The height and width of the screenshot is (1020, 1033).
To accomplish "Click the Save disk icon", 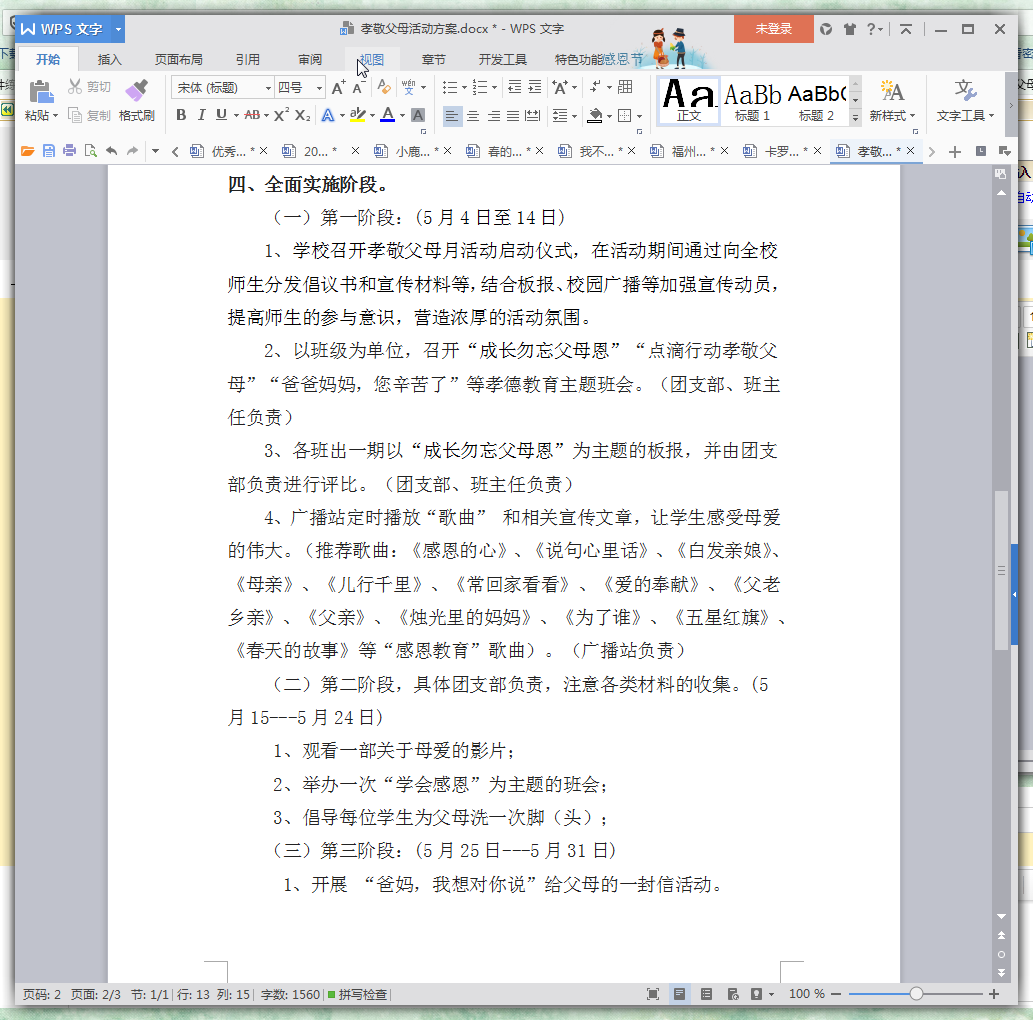I will click(49, 151).
